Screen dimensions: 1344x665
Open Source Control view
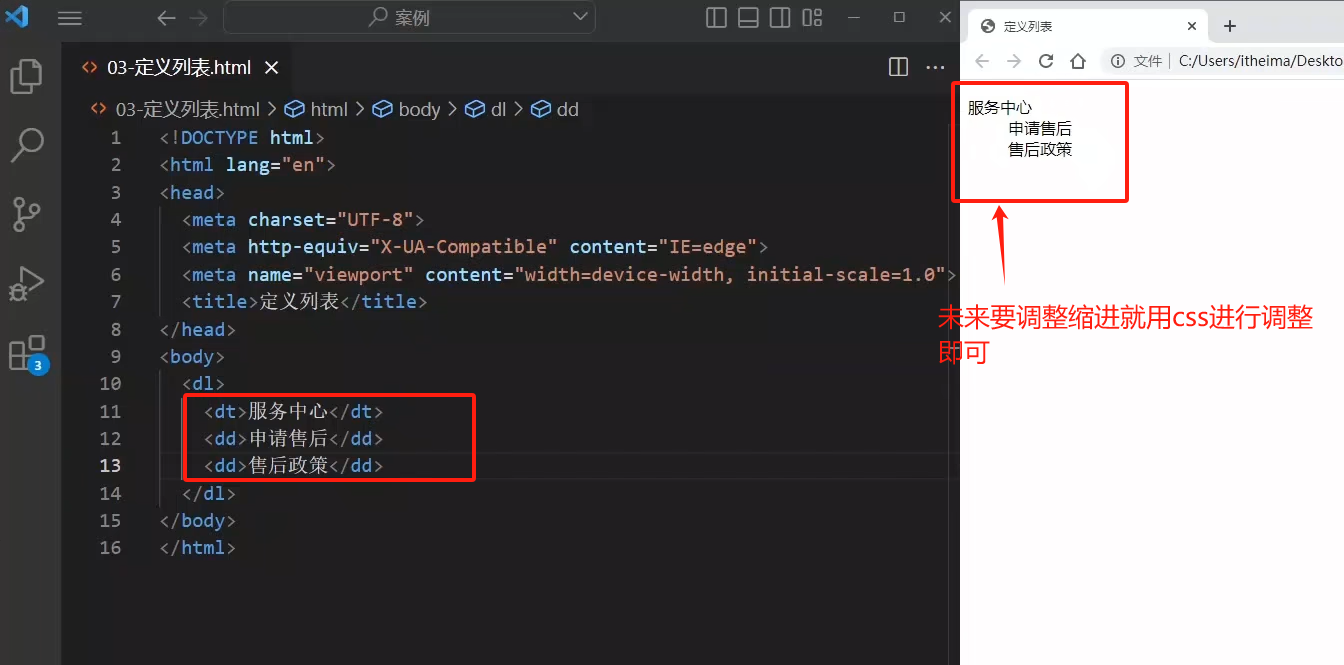26,214
